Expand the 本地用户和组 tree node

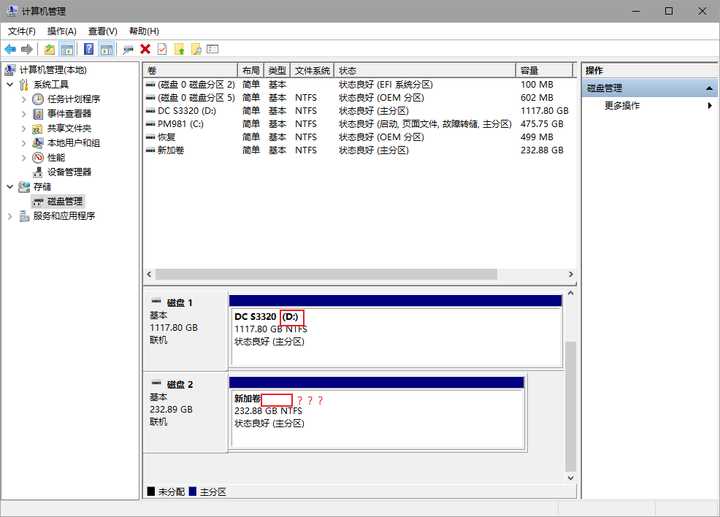pyautogui.click(x=23, y=143)
